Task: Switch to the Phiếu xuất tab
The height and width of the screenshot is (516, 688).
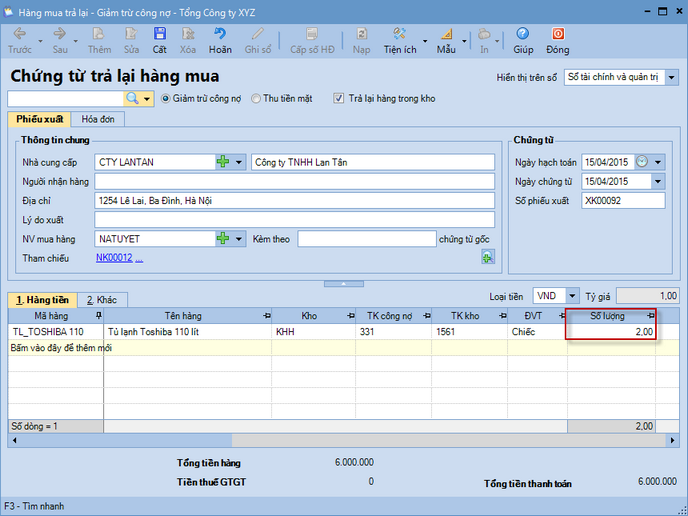Action: click(x=39, y=119)
